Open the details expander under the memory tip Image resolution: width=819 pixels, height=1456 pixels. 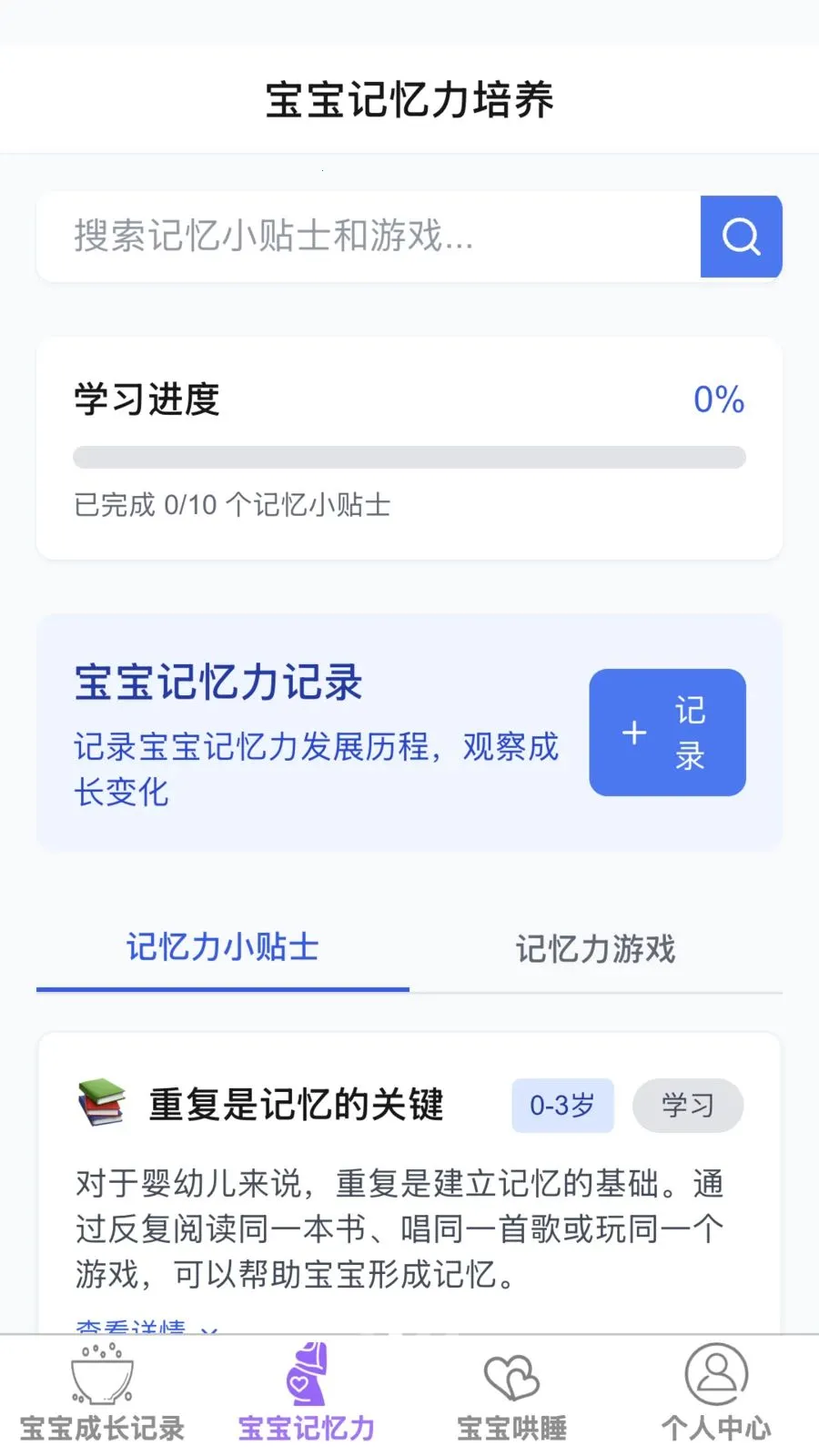click(146, 1329)
